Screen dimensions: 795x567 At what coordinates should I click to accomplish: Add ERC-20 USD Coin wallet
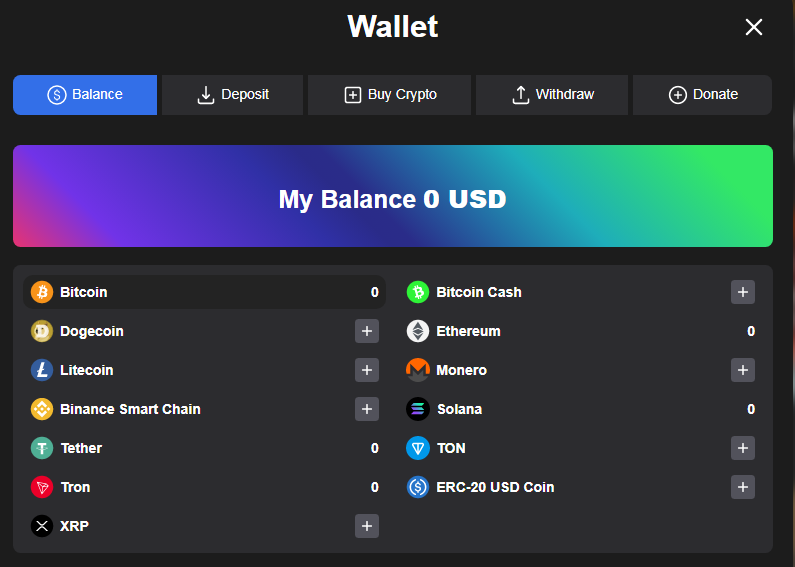point(743,487)
